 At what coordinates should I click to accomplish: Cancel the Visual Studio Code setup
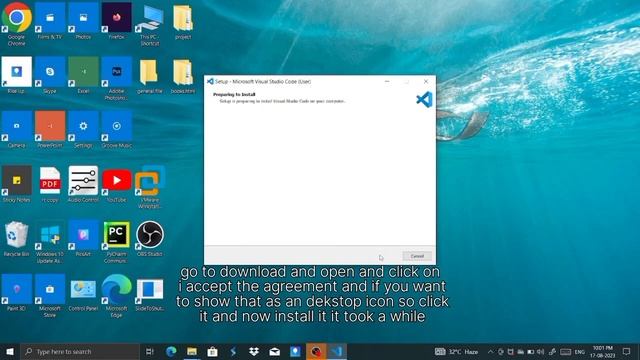[x=417, y=256]
